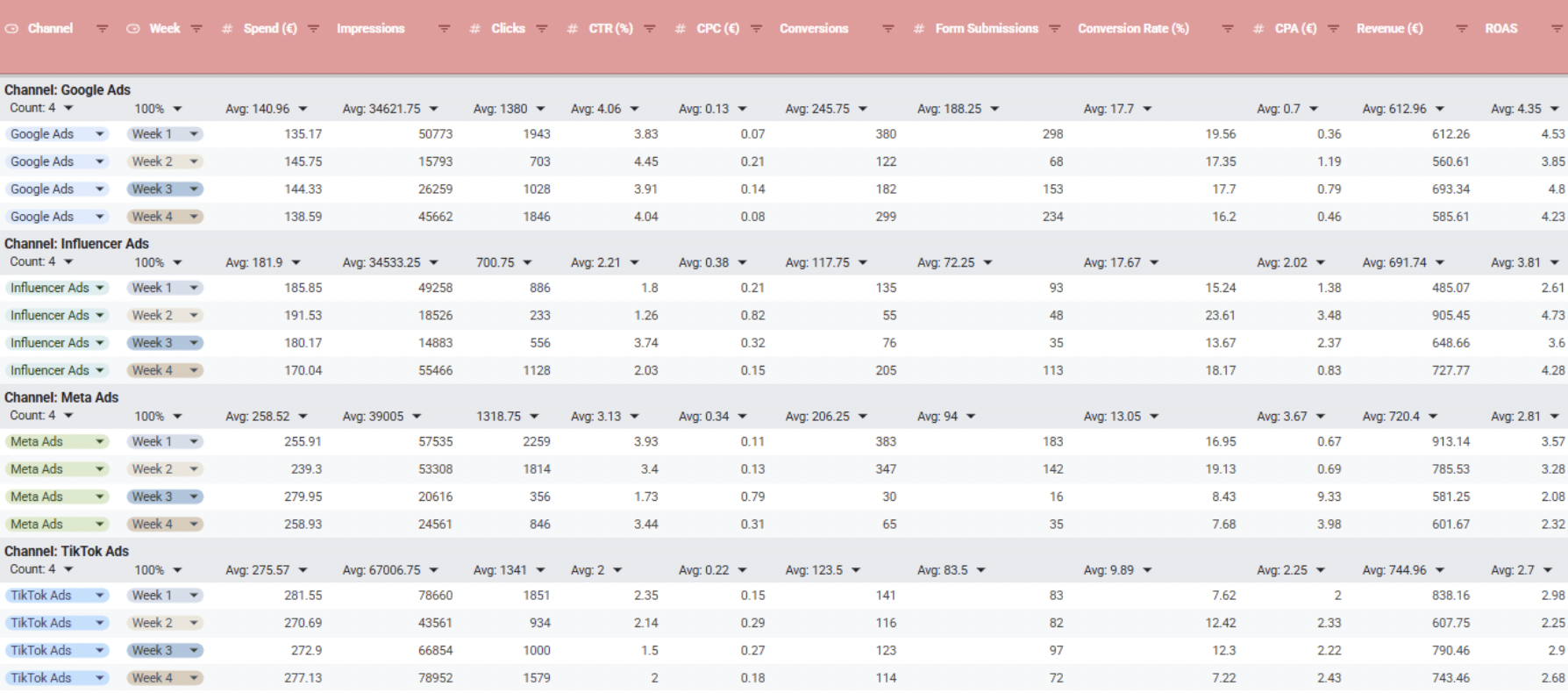The image size is (1568, 693).
Task: Open the filter icon on Clicks column
Action: (541, 29)
